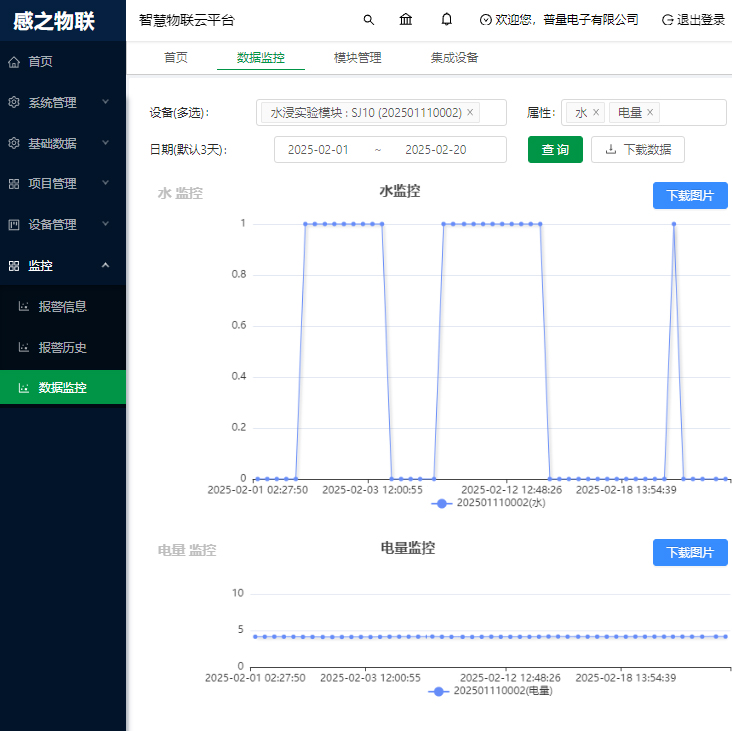
Task: Open 报警信息 in the sidebar
Action: [x=63, y=307]
